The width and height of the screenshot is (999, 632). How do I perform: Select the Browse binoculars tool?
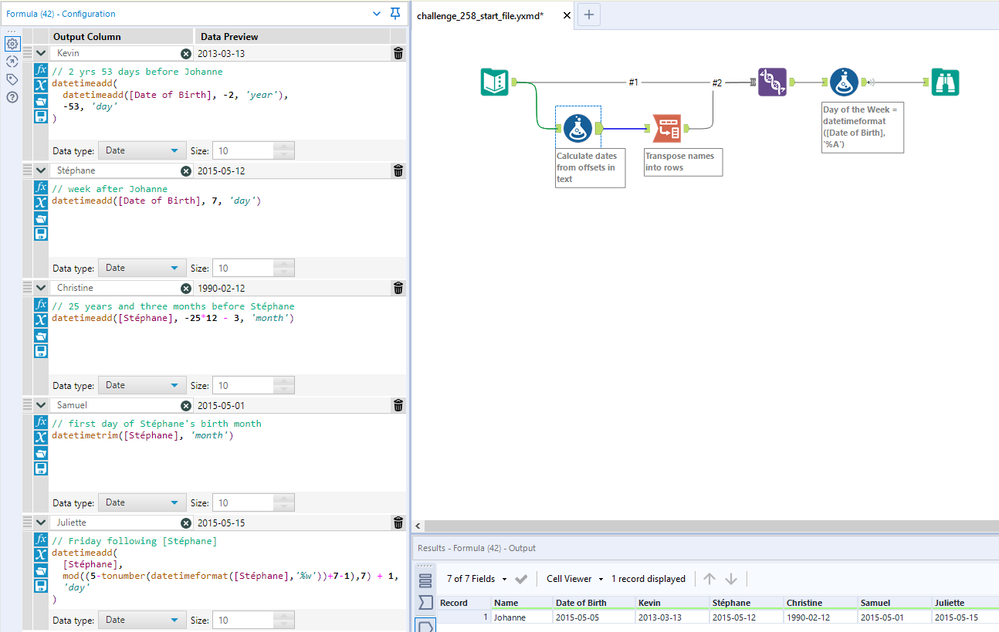click(945, 82)
